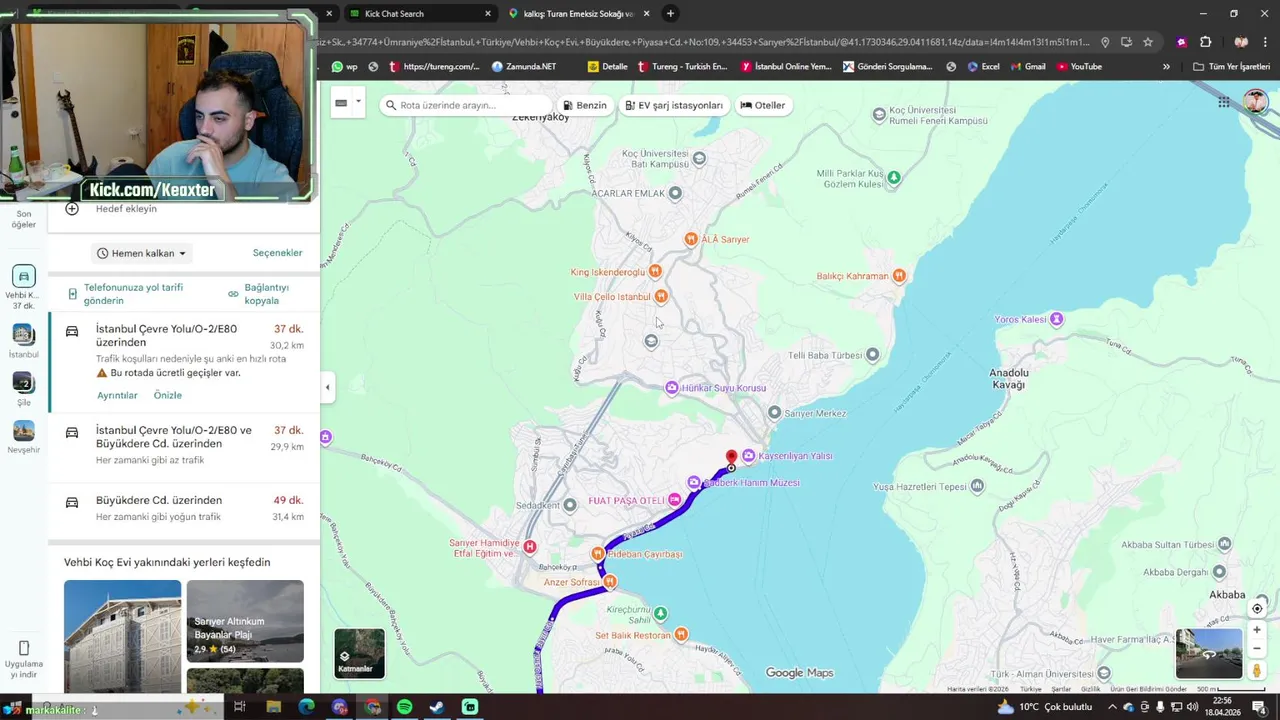Click Ürün Geri Bildirimi Gönder feedback link
1280x720 pixels.
tap(1148, 689)
